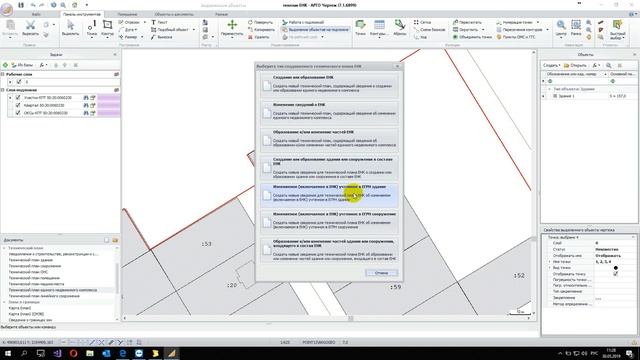Click purple color swatch of Квартал layer
This screenshot has width=640, height=360.
pos(108,105)
